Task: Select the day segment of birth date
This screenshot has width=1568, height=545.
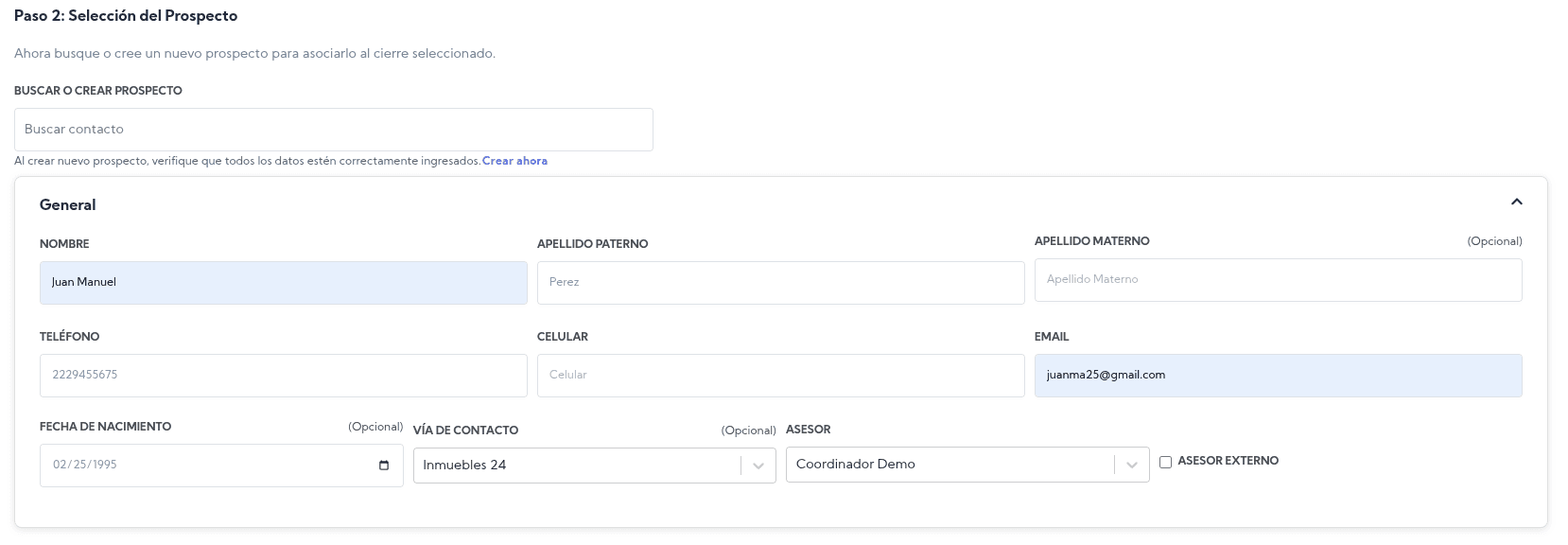Action: [x=78, y=466]
